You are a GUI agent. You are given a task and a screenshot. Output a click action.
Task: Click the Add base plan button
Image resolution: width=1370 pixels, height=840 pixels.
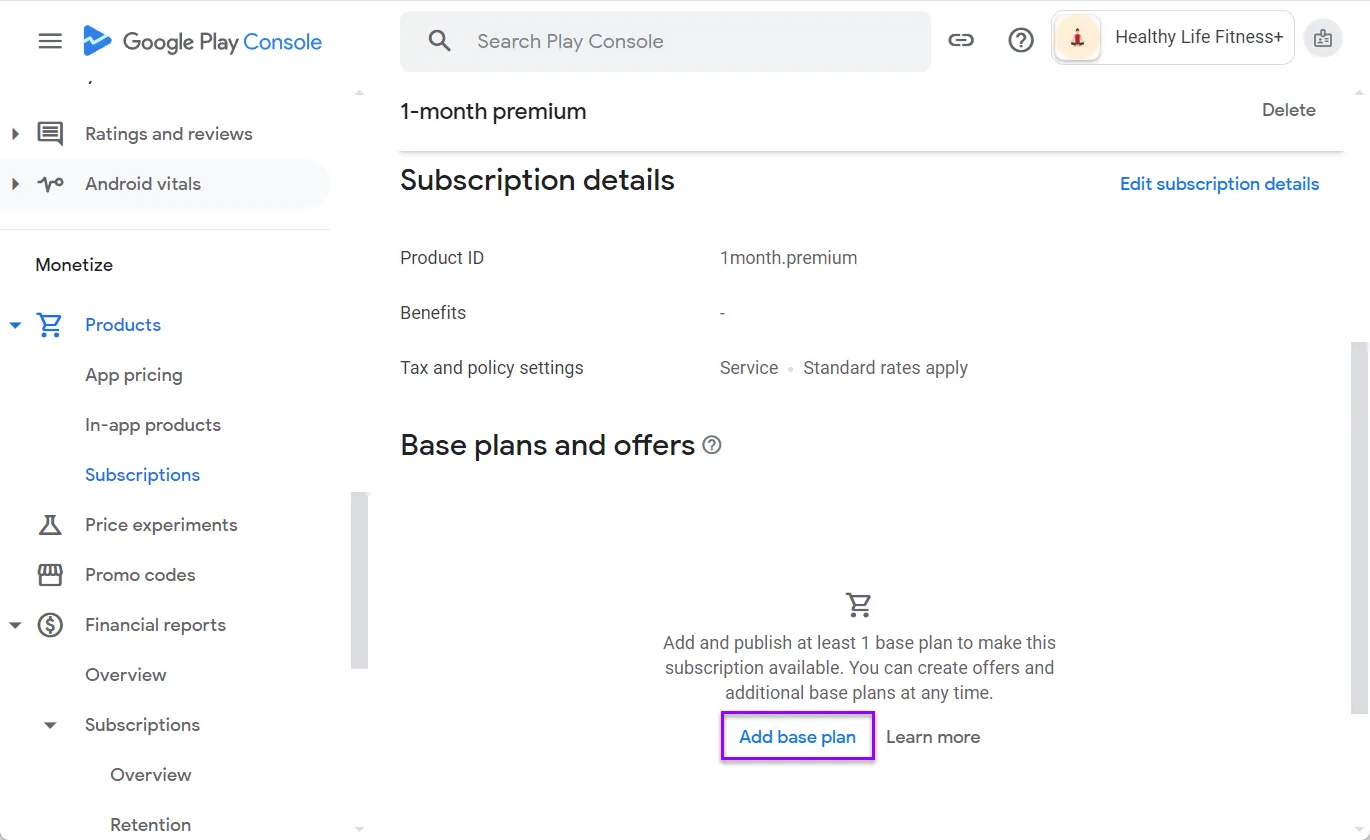click(x=797, y=736)
